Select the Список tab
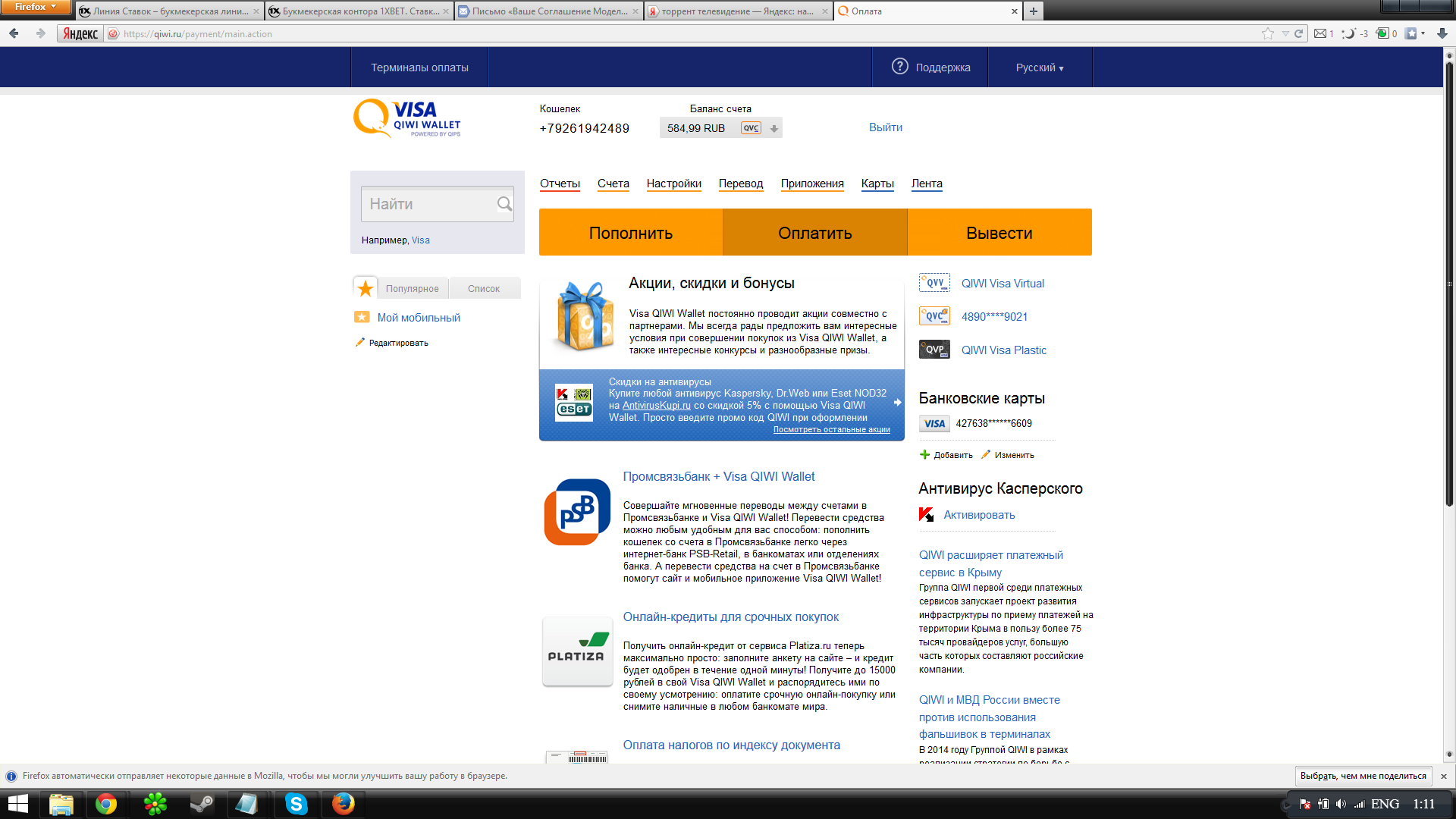Image resolution: width=1456 pixels, height=819 pixels. 484,288
